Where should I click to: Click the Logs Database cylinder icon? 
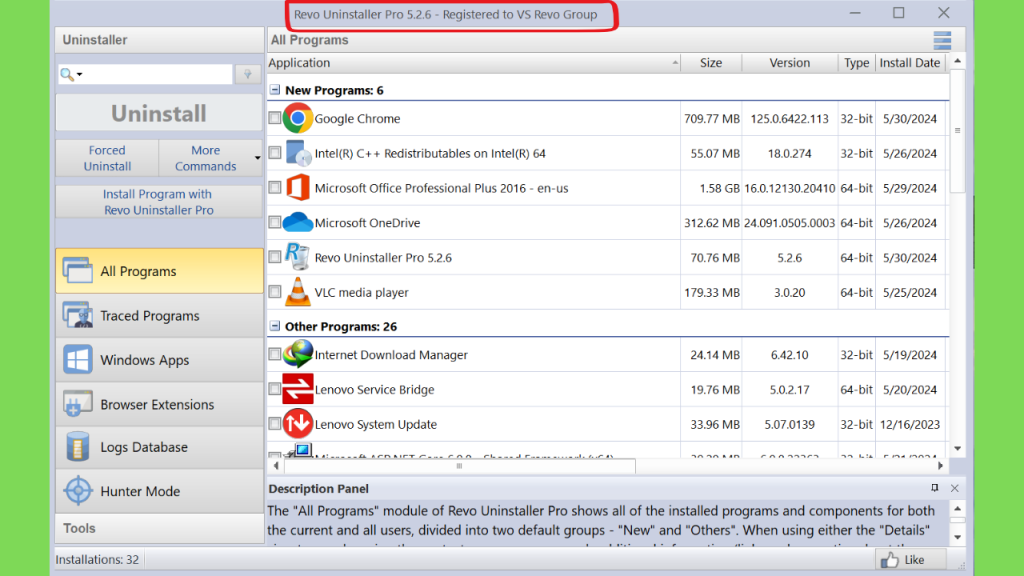point(78,447)
